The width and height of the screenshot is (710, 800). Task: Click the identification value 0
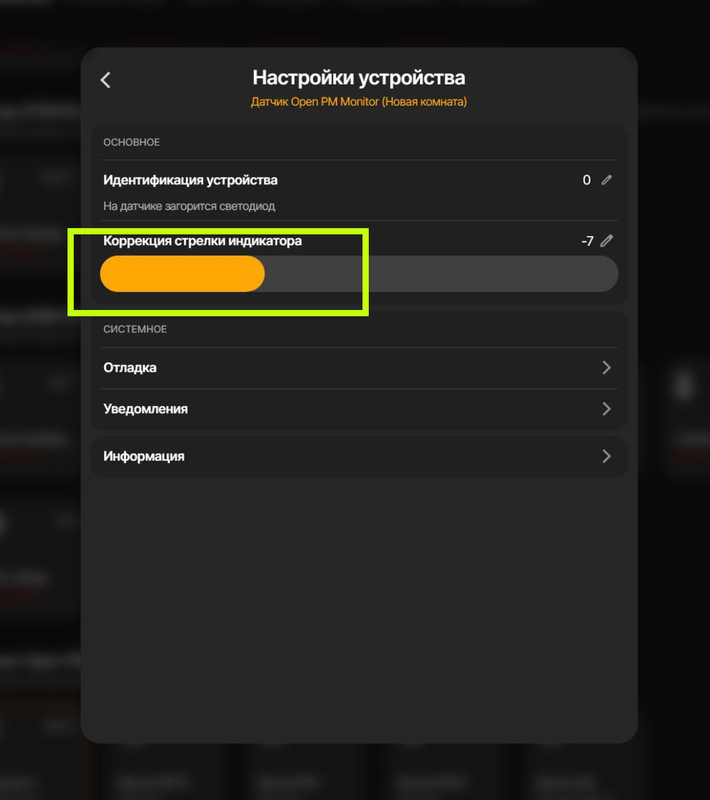click(x=587, y=180)
